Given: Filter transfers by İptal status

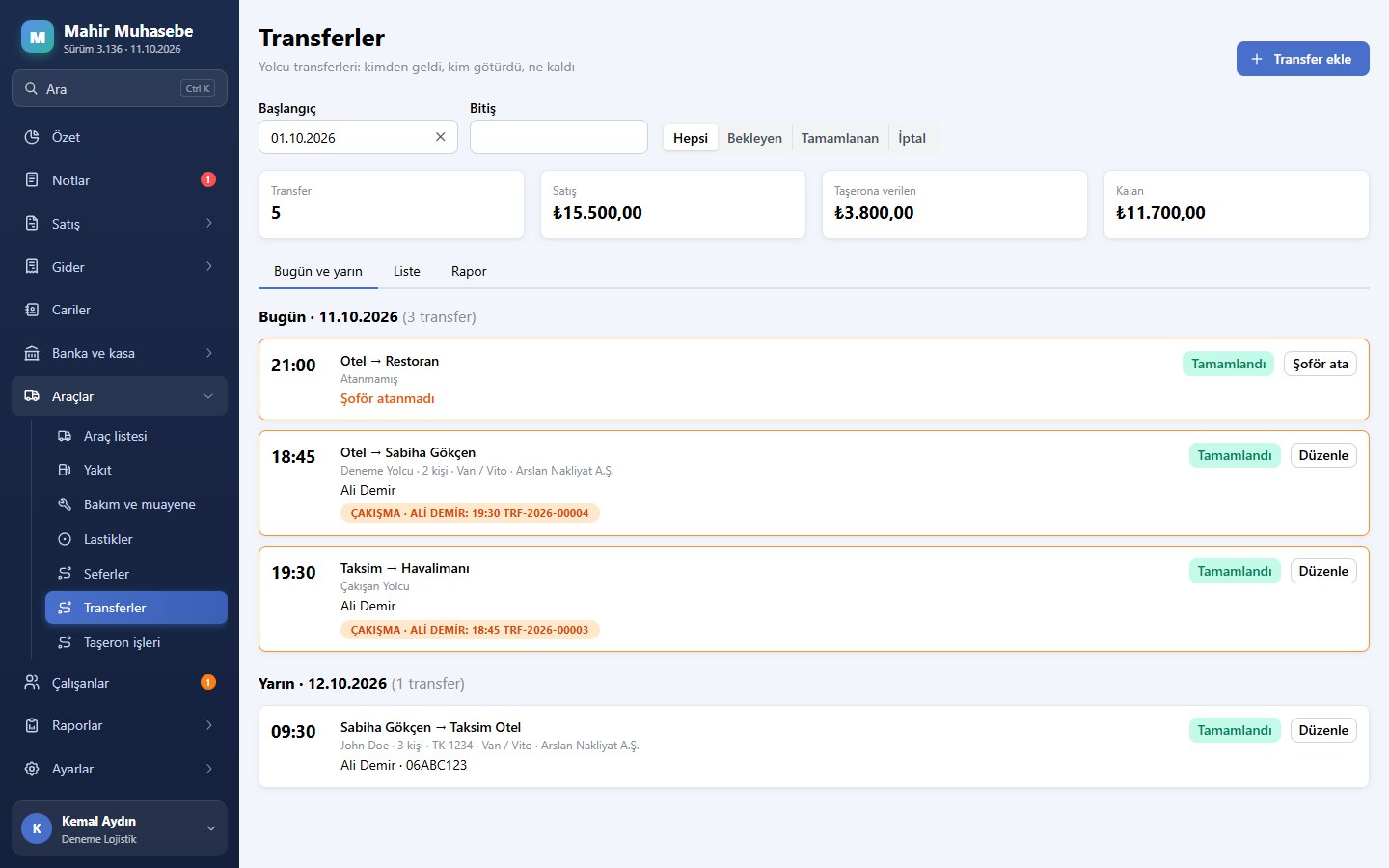Looking at the screenshot, I should pyautogui.click(x=912, y=138).
